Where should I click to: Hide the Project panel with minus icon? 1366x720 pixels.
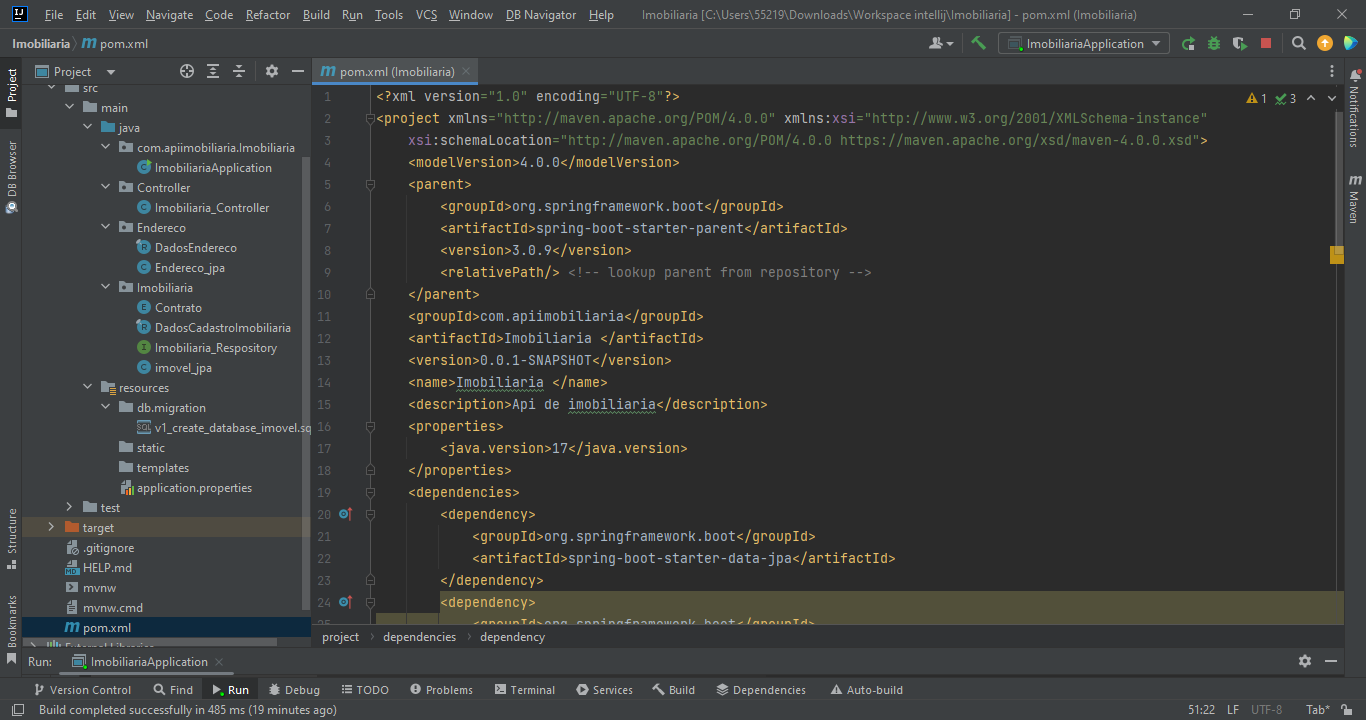point(297,71)
